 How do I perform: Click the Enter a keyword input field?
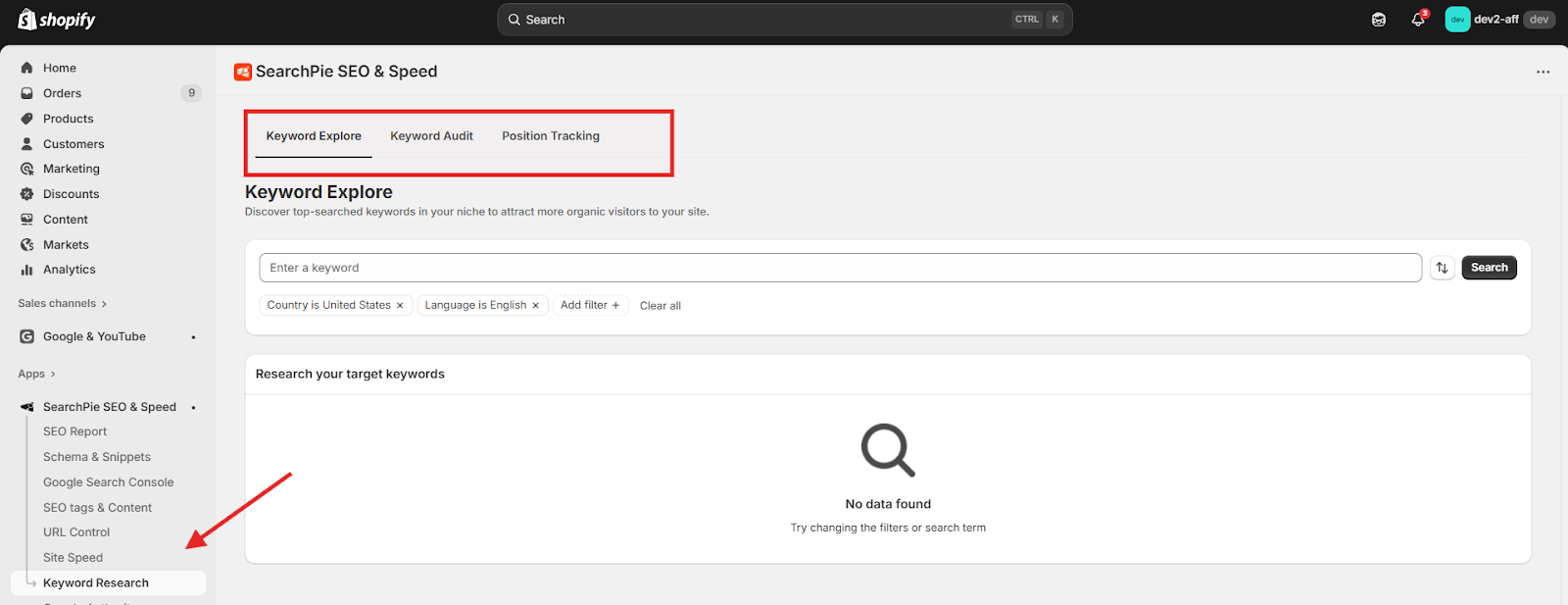point(839,268)
